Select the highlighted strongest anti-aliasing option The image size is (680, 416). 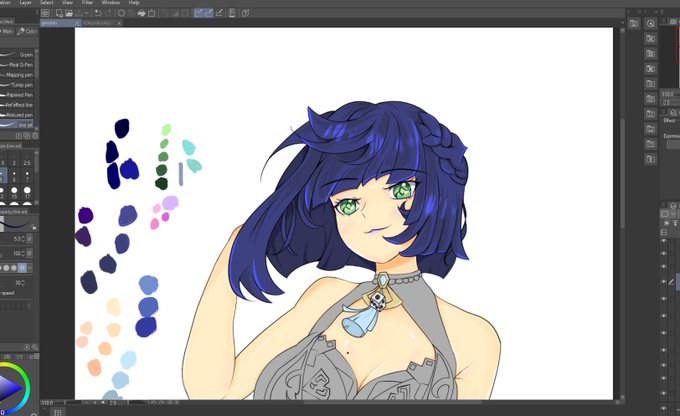tap(22, 268)
